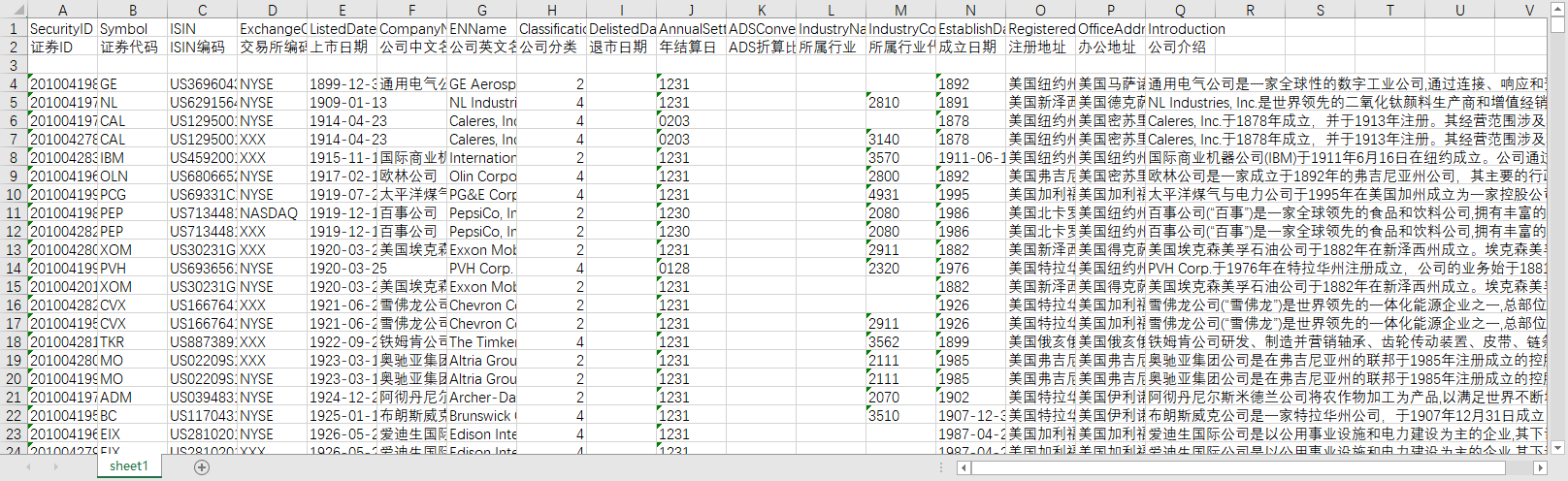Select the 成立日期 cell
The image size is (1568, 481).
(x=970, y=47)
